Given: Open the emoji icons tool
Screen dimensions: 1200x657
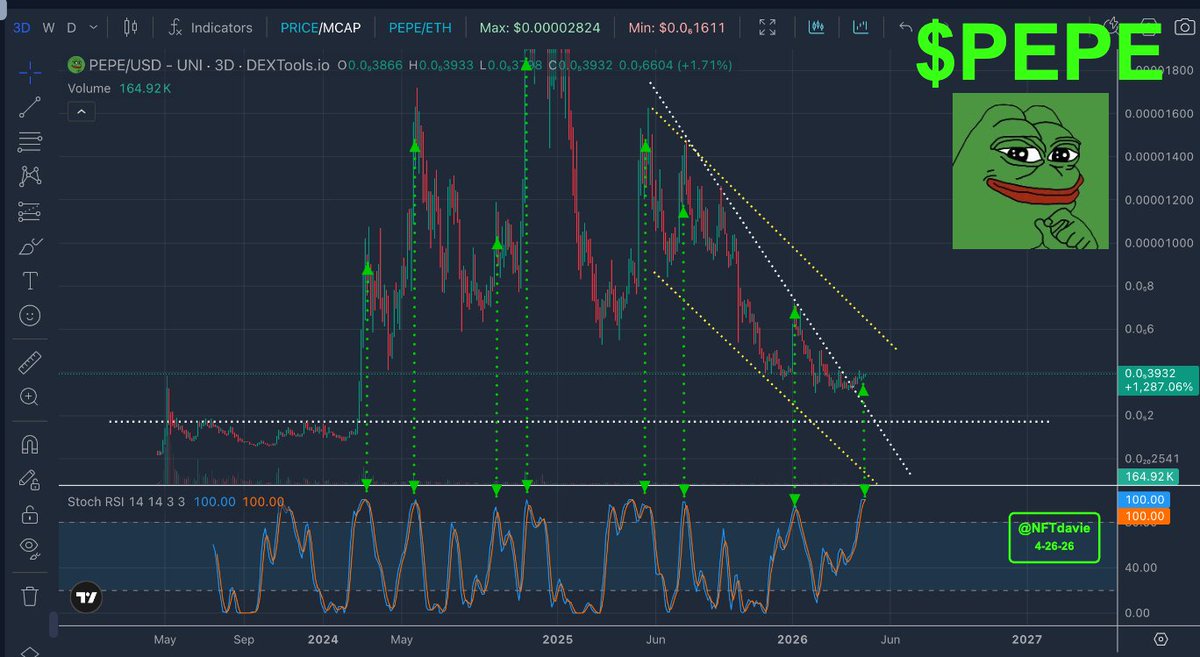Looking at the screenshot, I should 30,316.
